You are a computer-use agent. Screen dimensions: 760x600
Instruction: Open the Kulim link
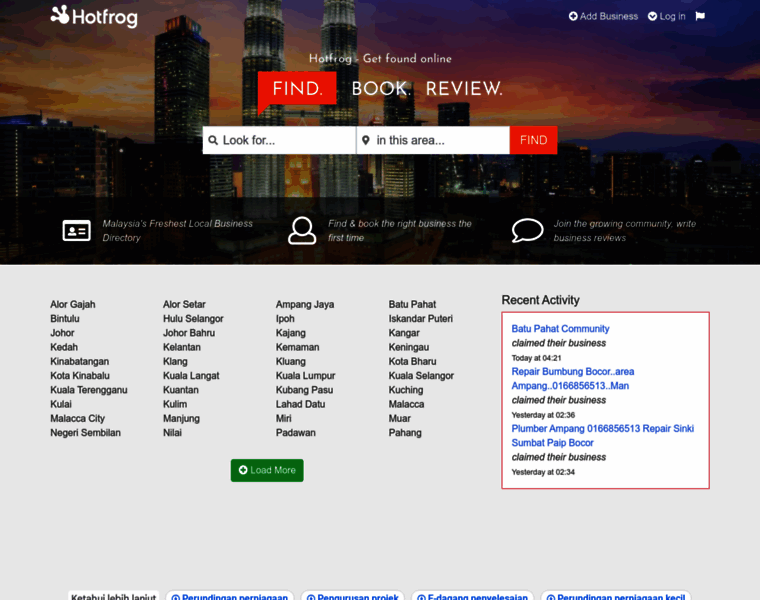[x=175, y=404]
